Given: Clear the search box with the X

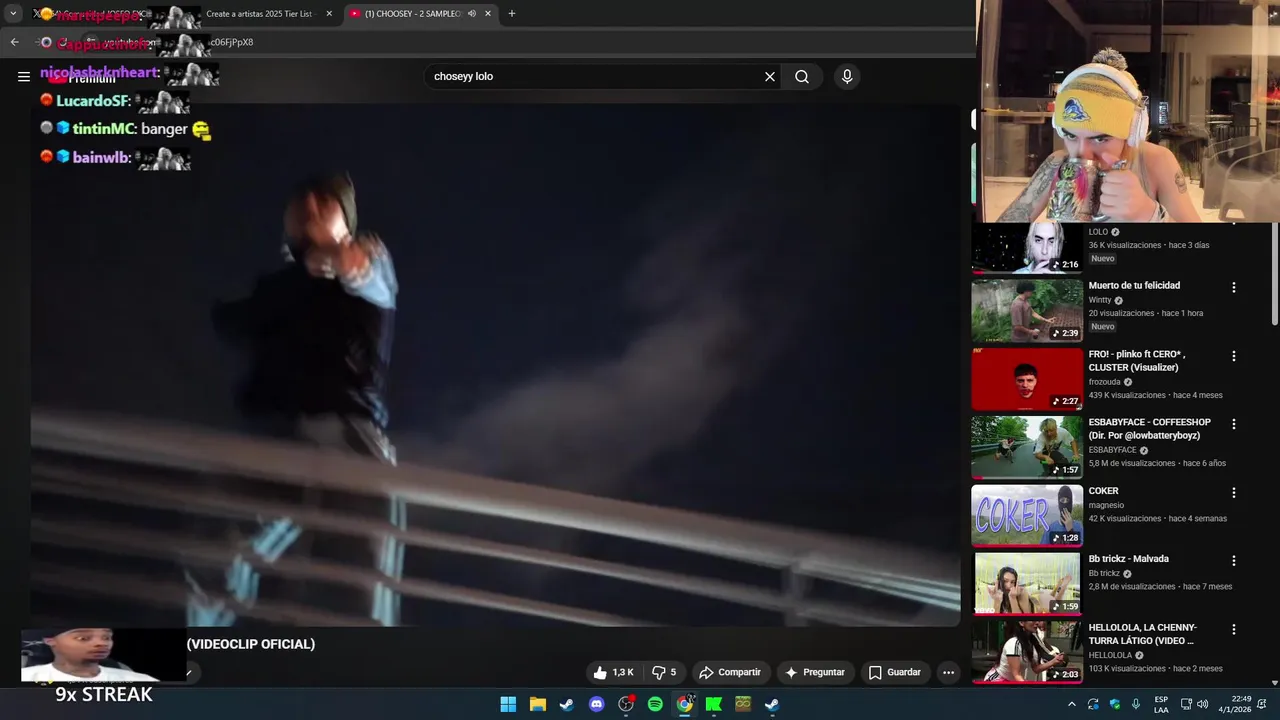Looking at the screenshot, I should 770,76.
